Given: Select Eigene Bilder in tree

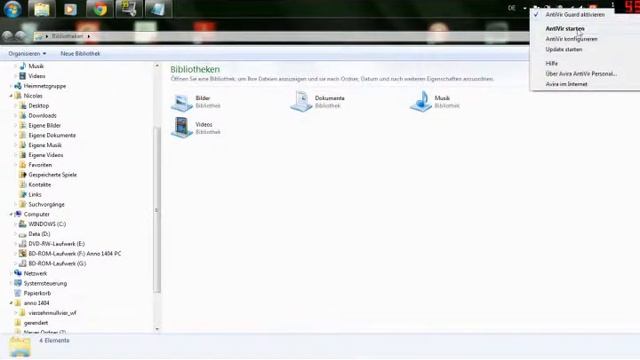Looking at the screenshot, I should click(x=44, y=125).
